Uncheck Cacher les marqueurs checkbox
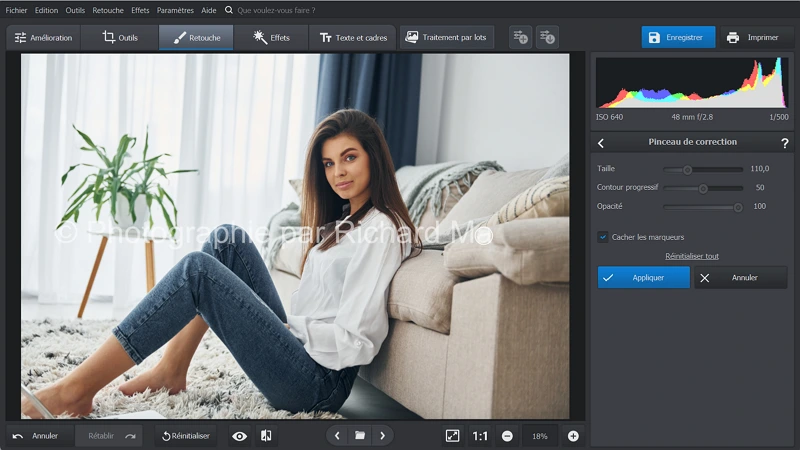The width and height of the screenshot is (800, 450). [x=603, y=237]
